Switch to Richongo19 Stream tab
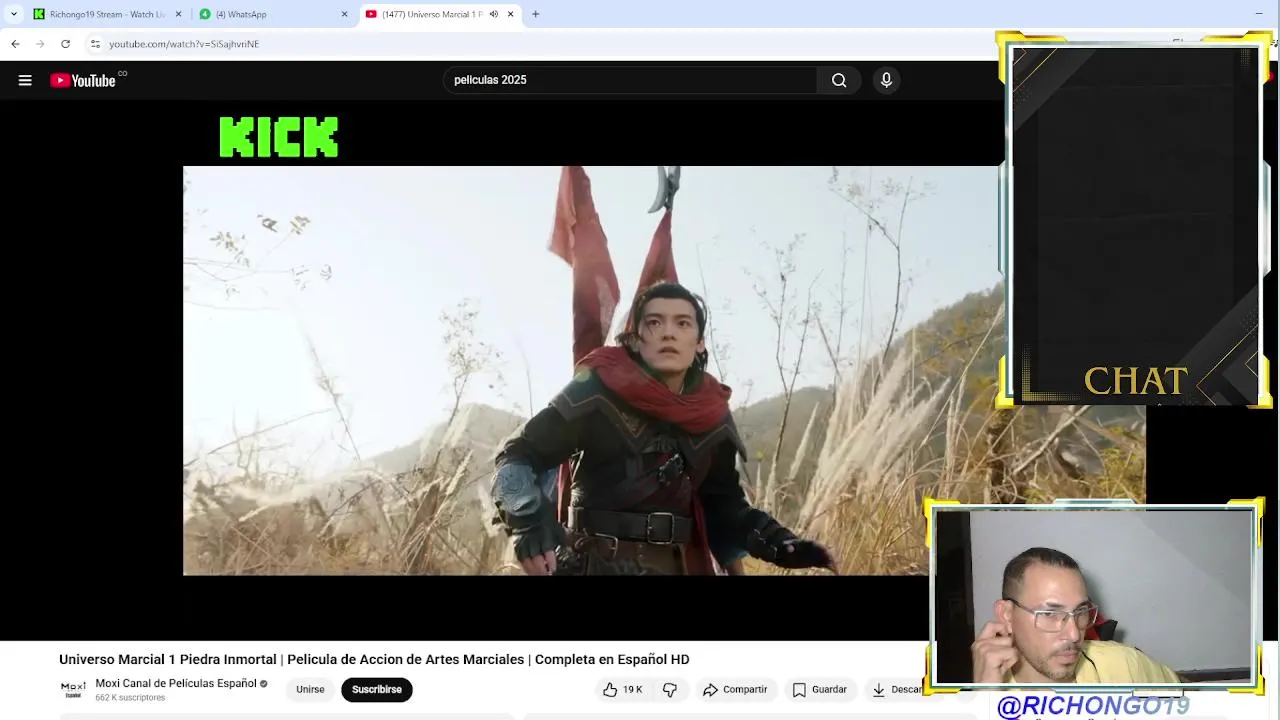The image size is (1280, 720). [x=107, y=14]
